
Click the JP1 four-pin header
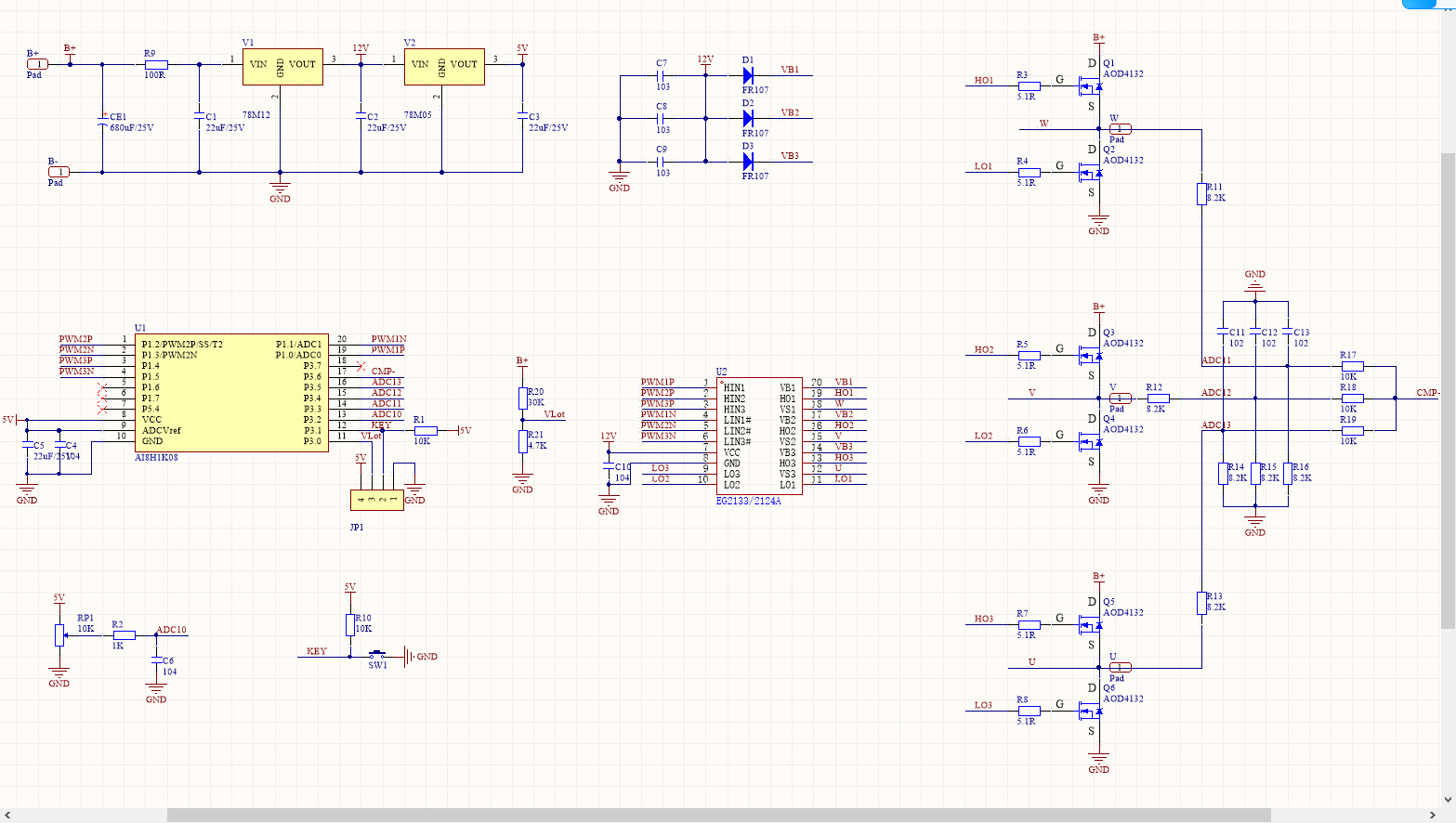click(376, 500)
